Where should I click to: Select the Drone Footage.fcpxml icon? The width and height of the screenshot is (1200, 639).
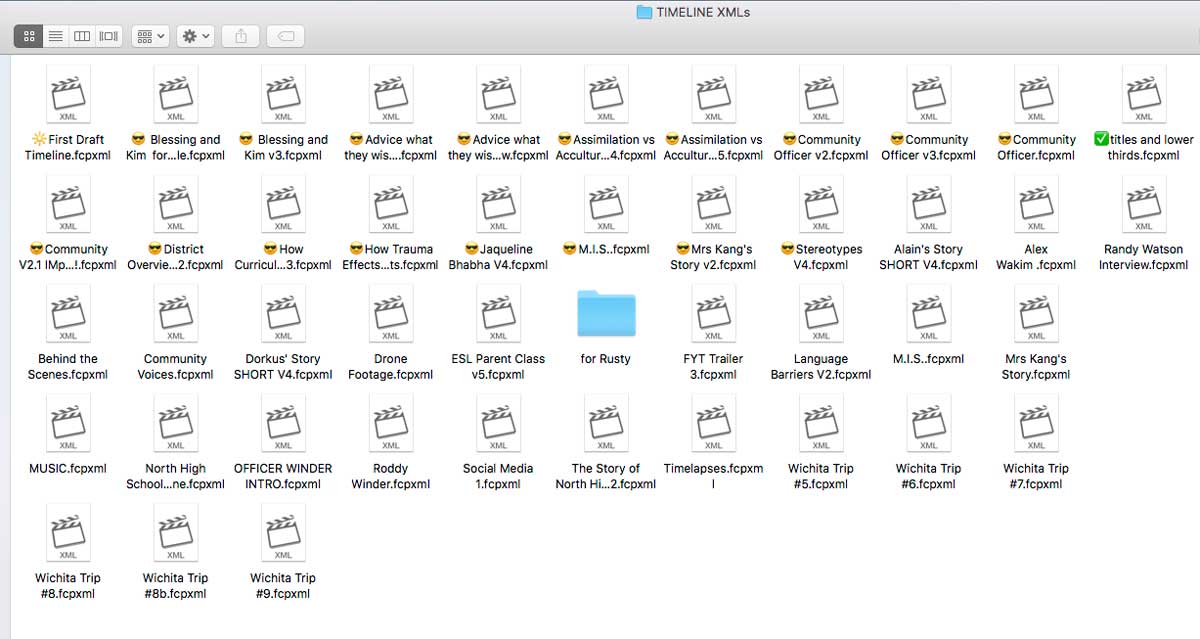391,314
